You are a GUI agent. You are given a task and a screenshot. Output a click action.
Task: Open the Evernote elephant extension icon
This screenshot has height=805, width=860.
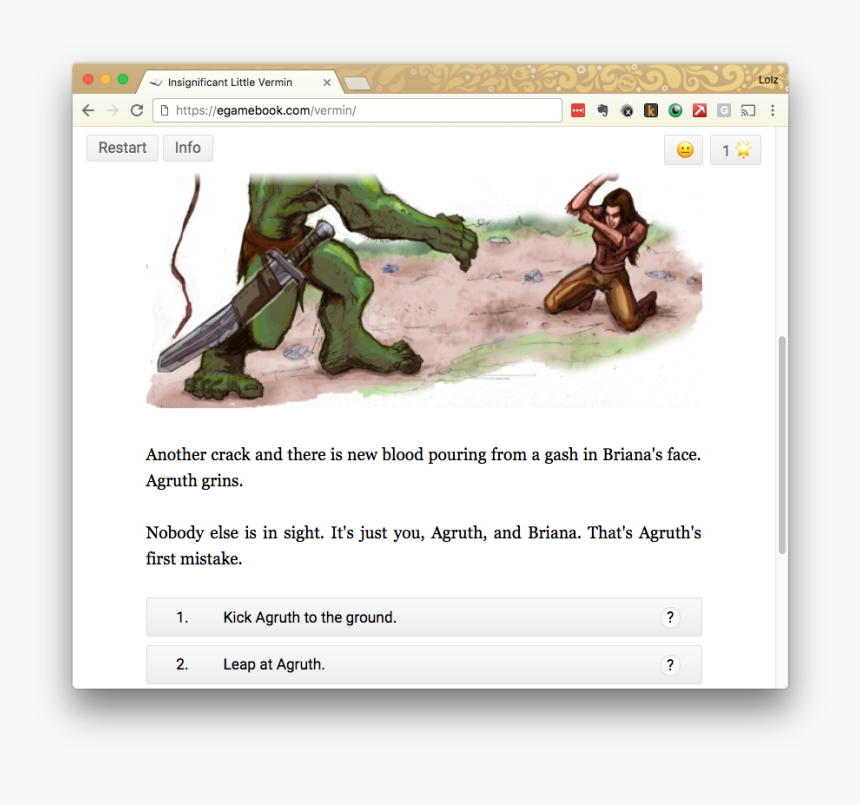[603, 110]
